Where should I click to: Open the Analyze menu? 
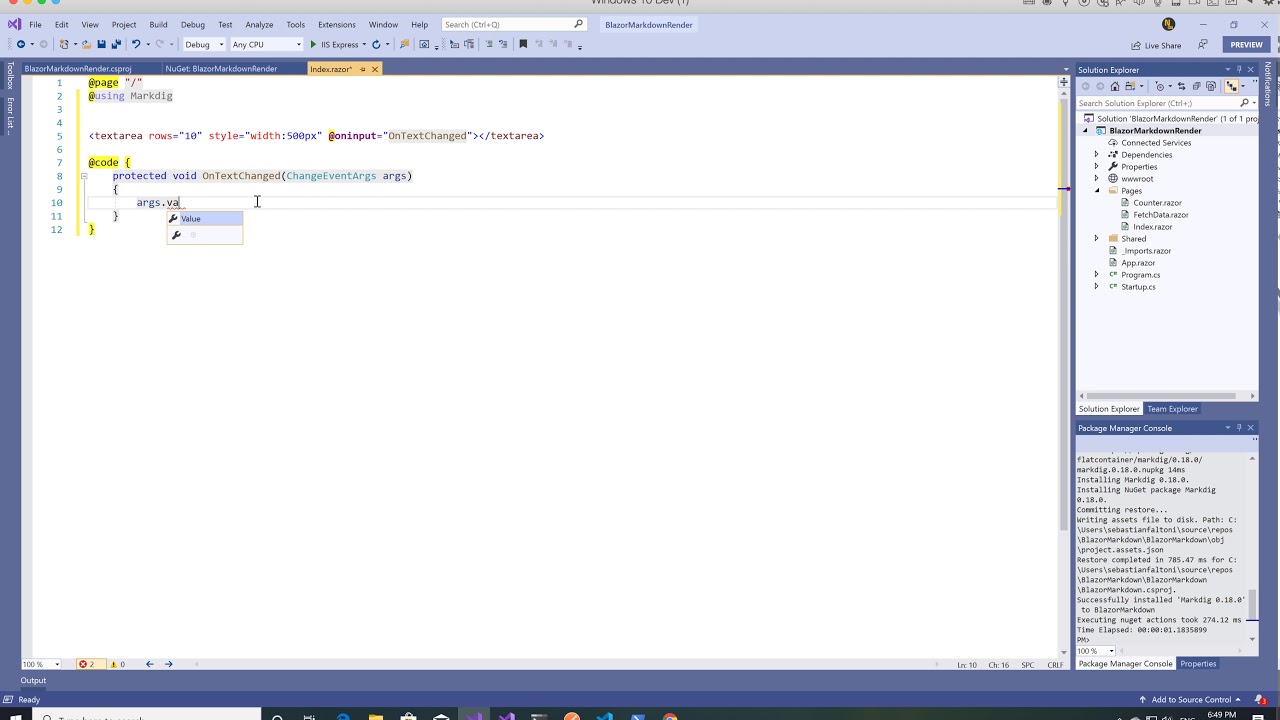pyautogui.click(x=259, y=24)
